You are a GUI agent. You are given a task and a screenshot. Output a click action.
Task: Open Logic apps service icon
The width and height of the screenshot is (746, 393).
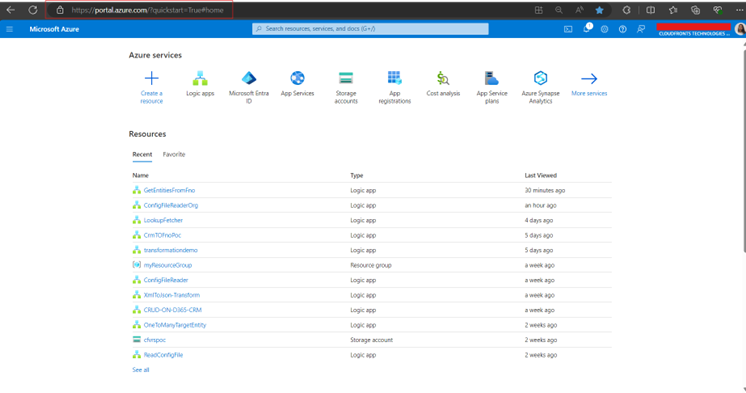[200, 78]
